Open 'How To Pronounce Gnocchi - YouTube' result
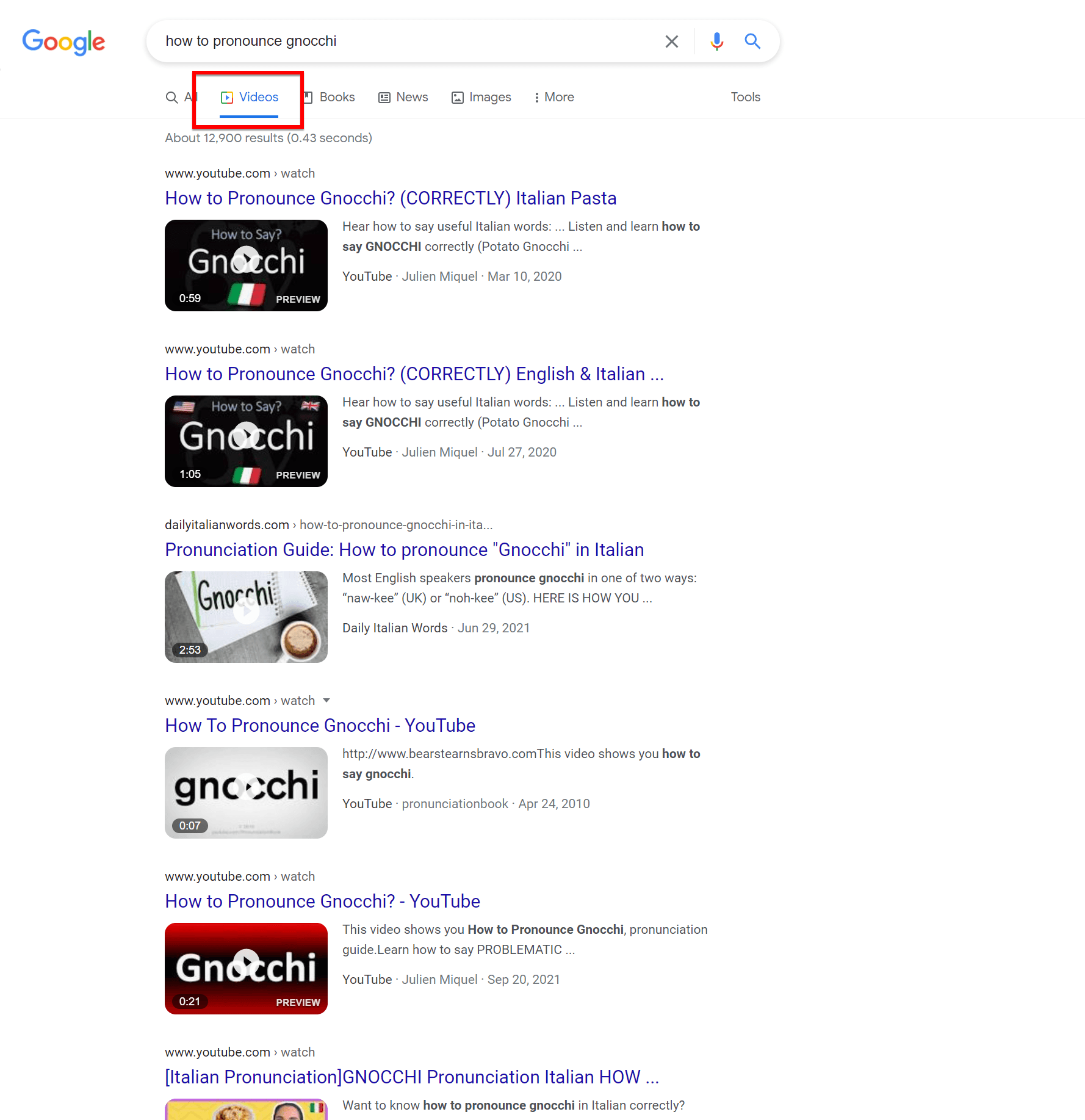Viewport: 1085px width, 1120px height. [x=320, y=725]
